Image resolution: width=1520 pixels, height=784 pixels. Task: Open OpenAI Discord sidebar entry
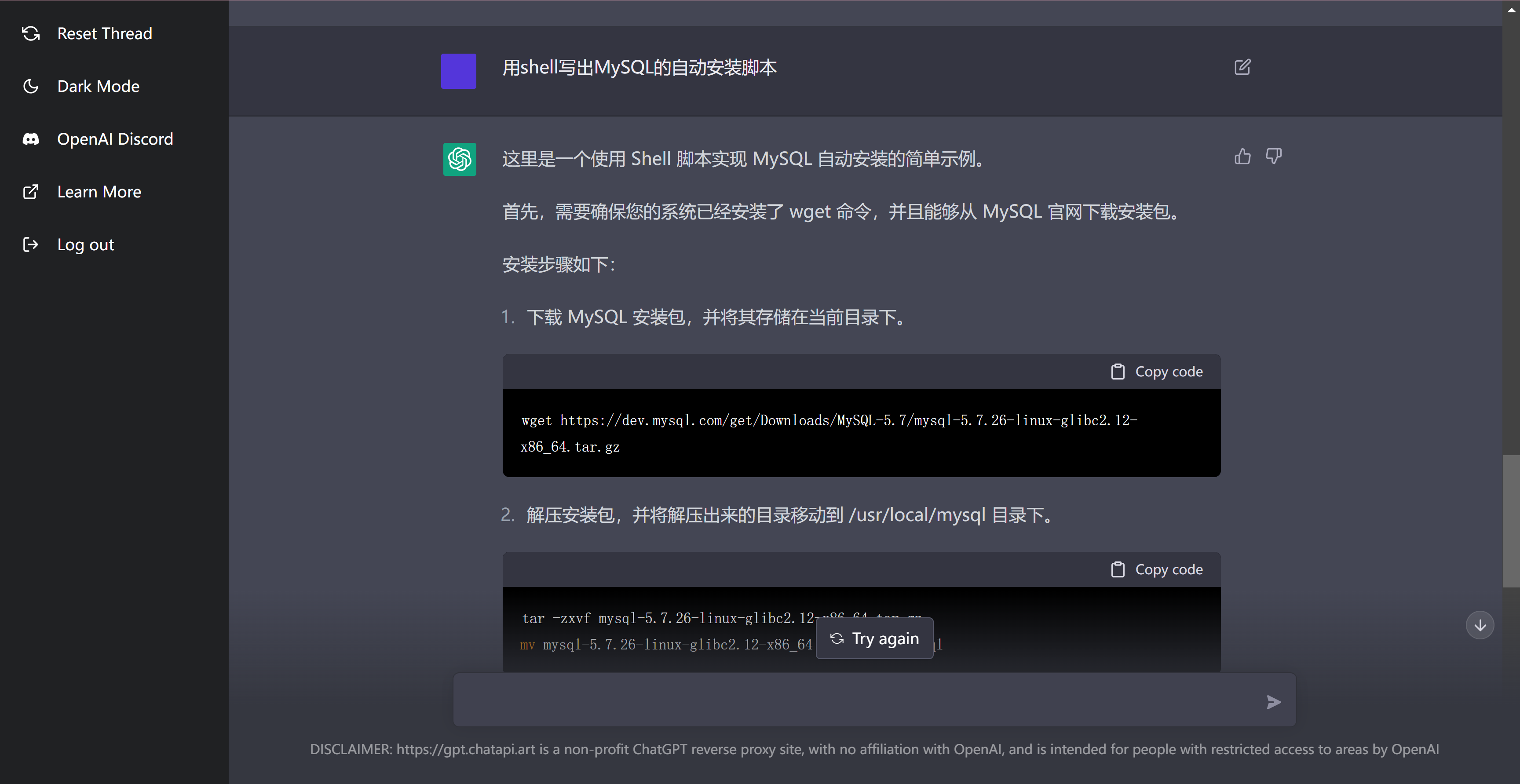pos(114,139)
